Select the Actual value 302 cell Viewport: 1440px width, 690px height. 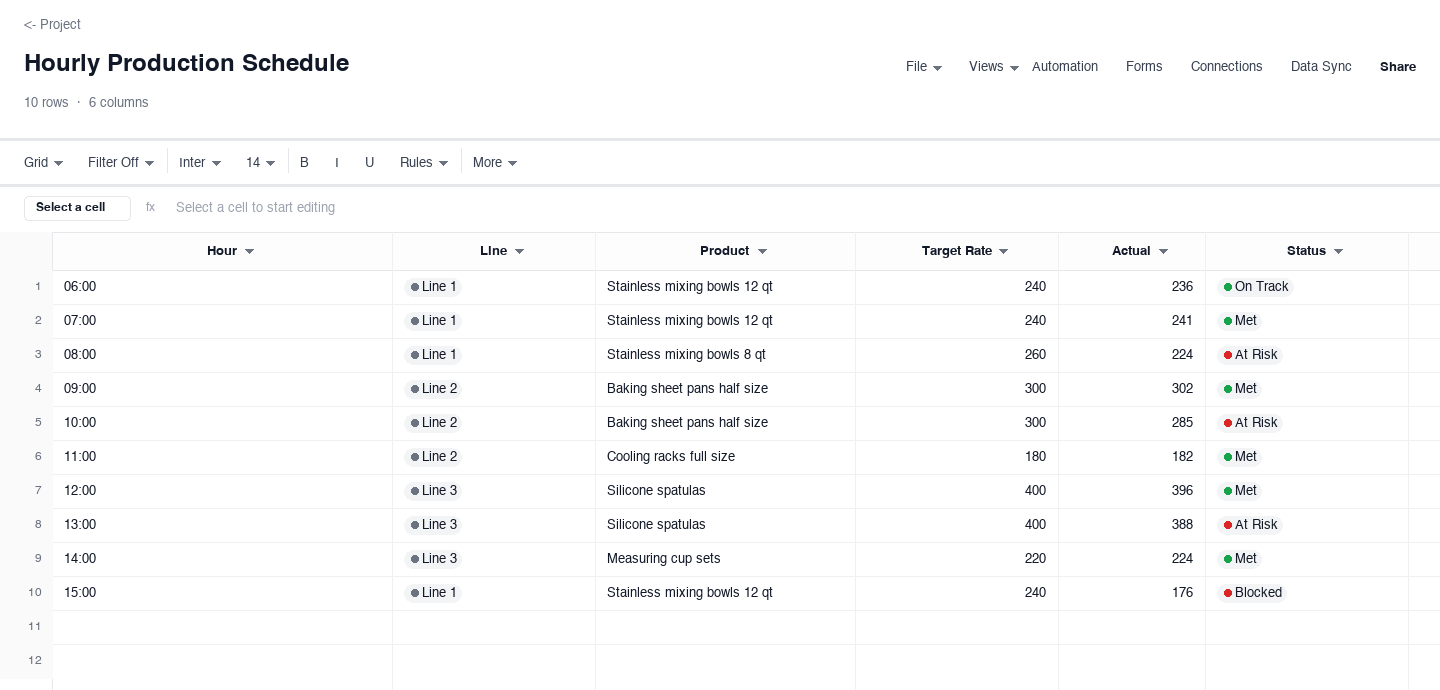point(1132,389)
